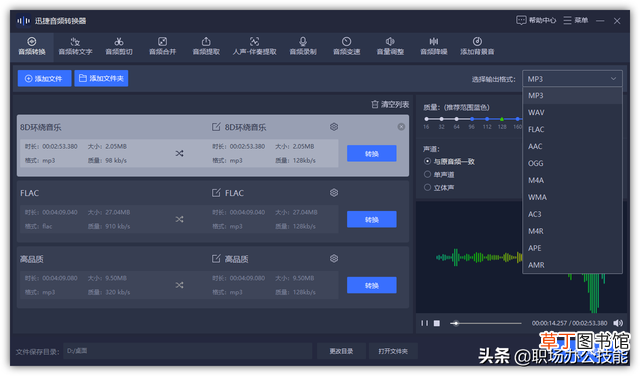Click the 音频降噪 noise reduction icon
Viewport: 640px width, 376px height.
pos(434,41)
